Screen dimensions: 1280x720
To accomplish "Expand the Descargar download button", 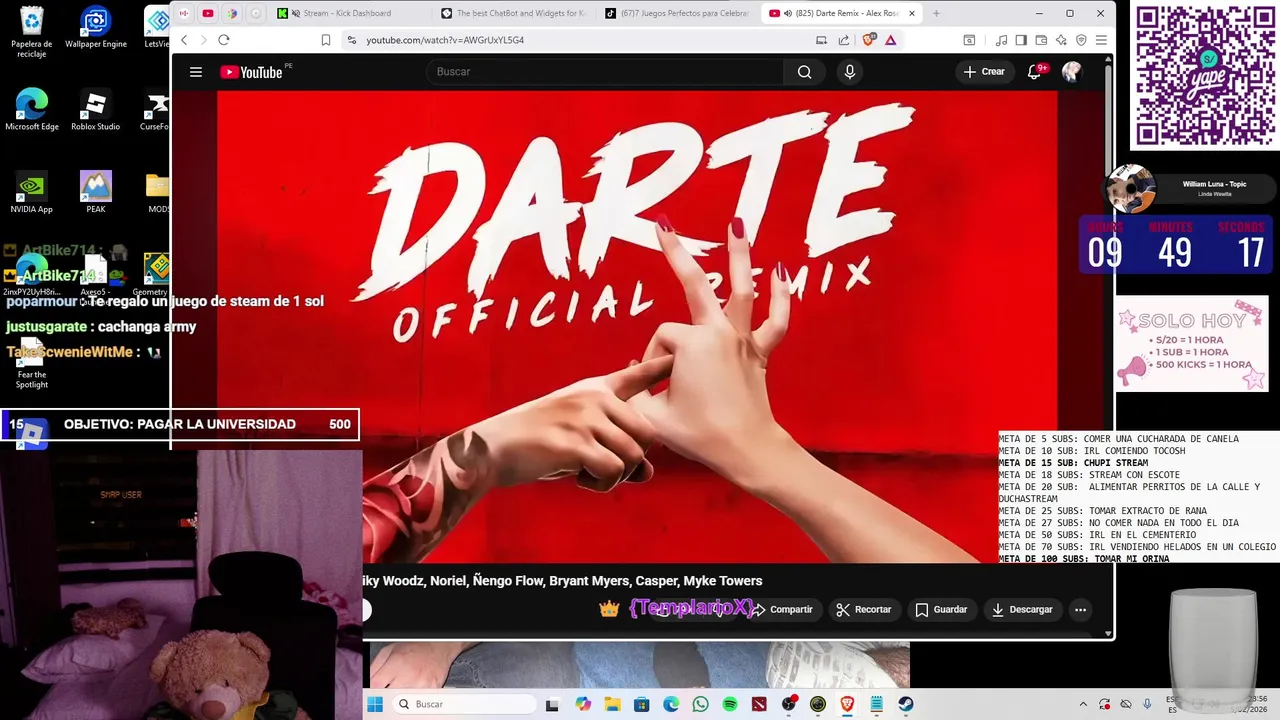I will pyautogui.click(x=1022, y=609).
